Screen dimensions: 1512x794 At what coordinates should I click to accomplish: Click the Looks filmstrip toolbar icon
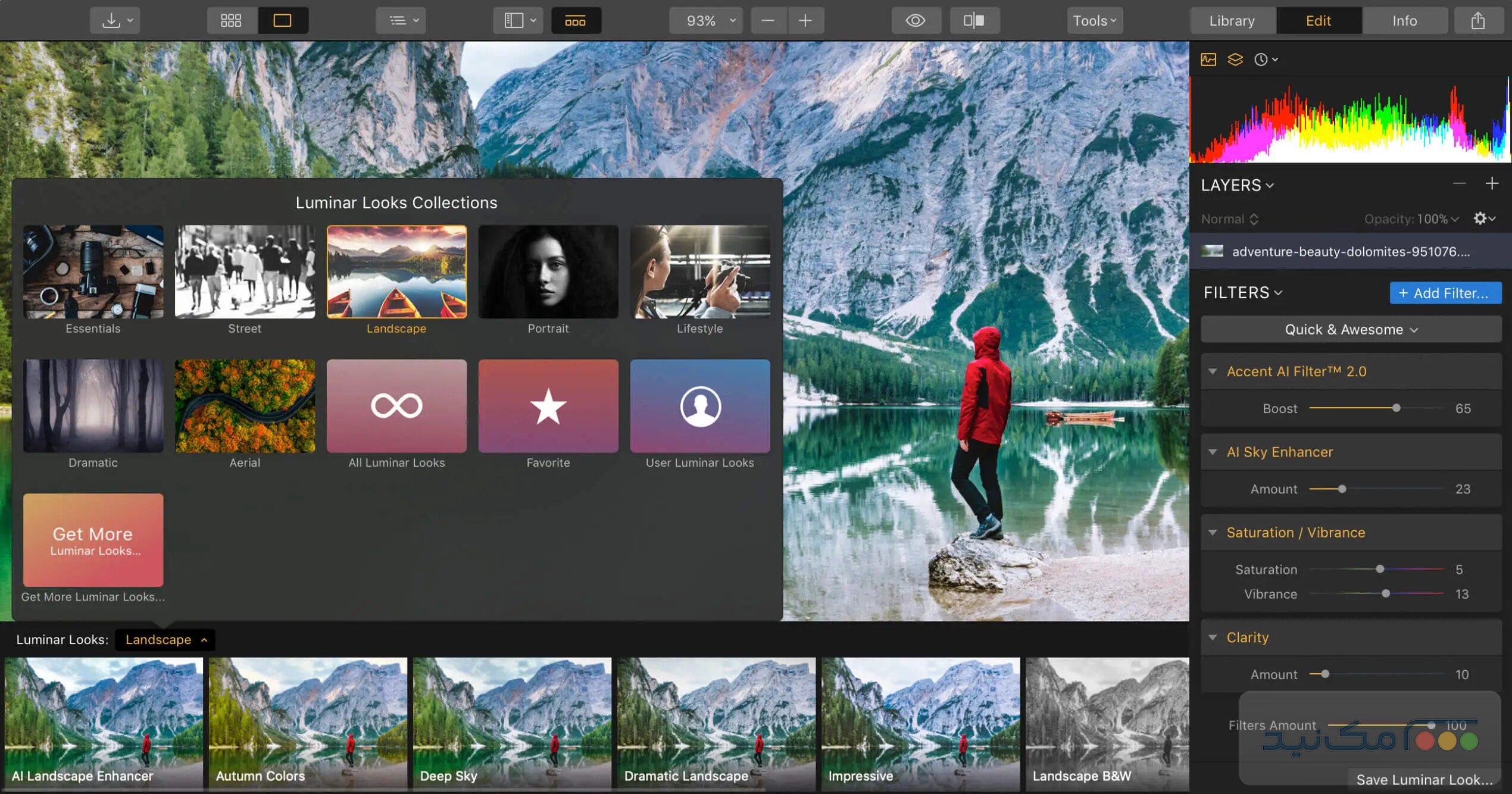pyautogui.click(x=575, y=20)
